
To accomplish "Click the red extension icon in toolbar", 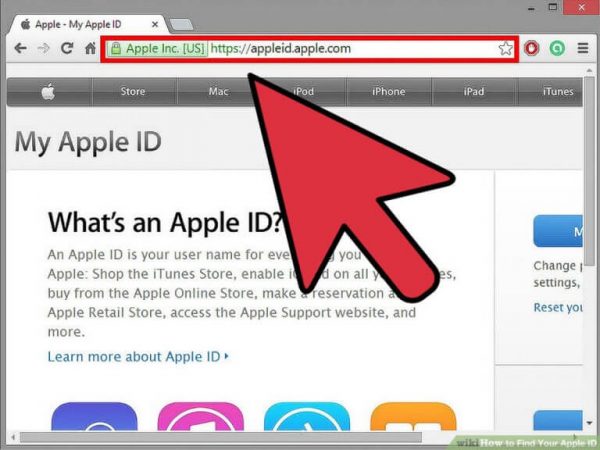I will [532, 48].
